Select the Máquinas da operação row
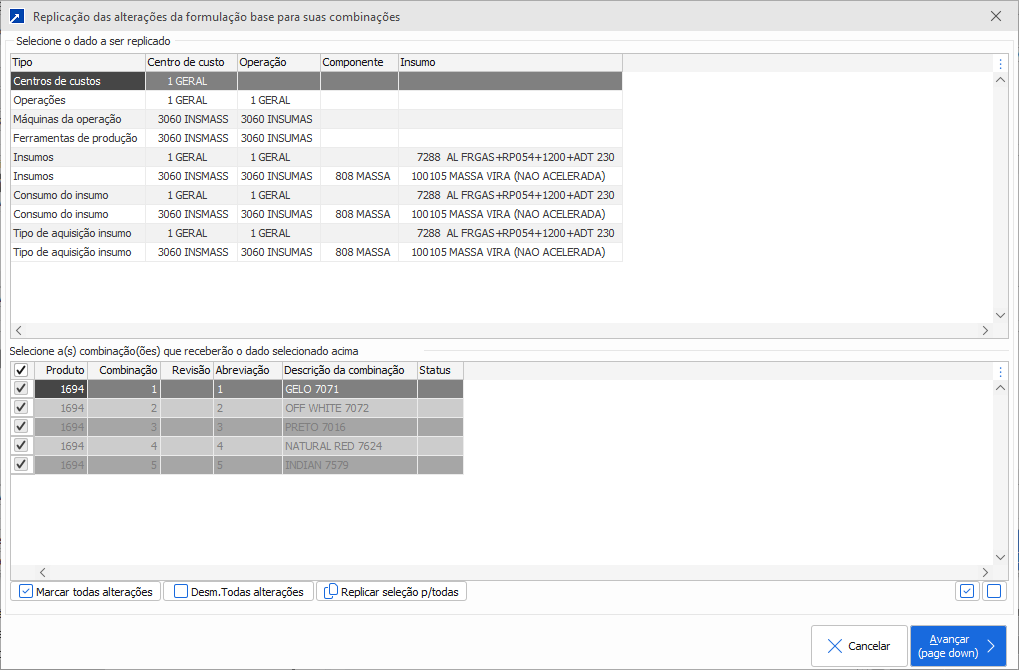1019x670 pixels. 77,119
